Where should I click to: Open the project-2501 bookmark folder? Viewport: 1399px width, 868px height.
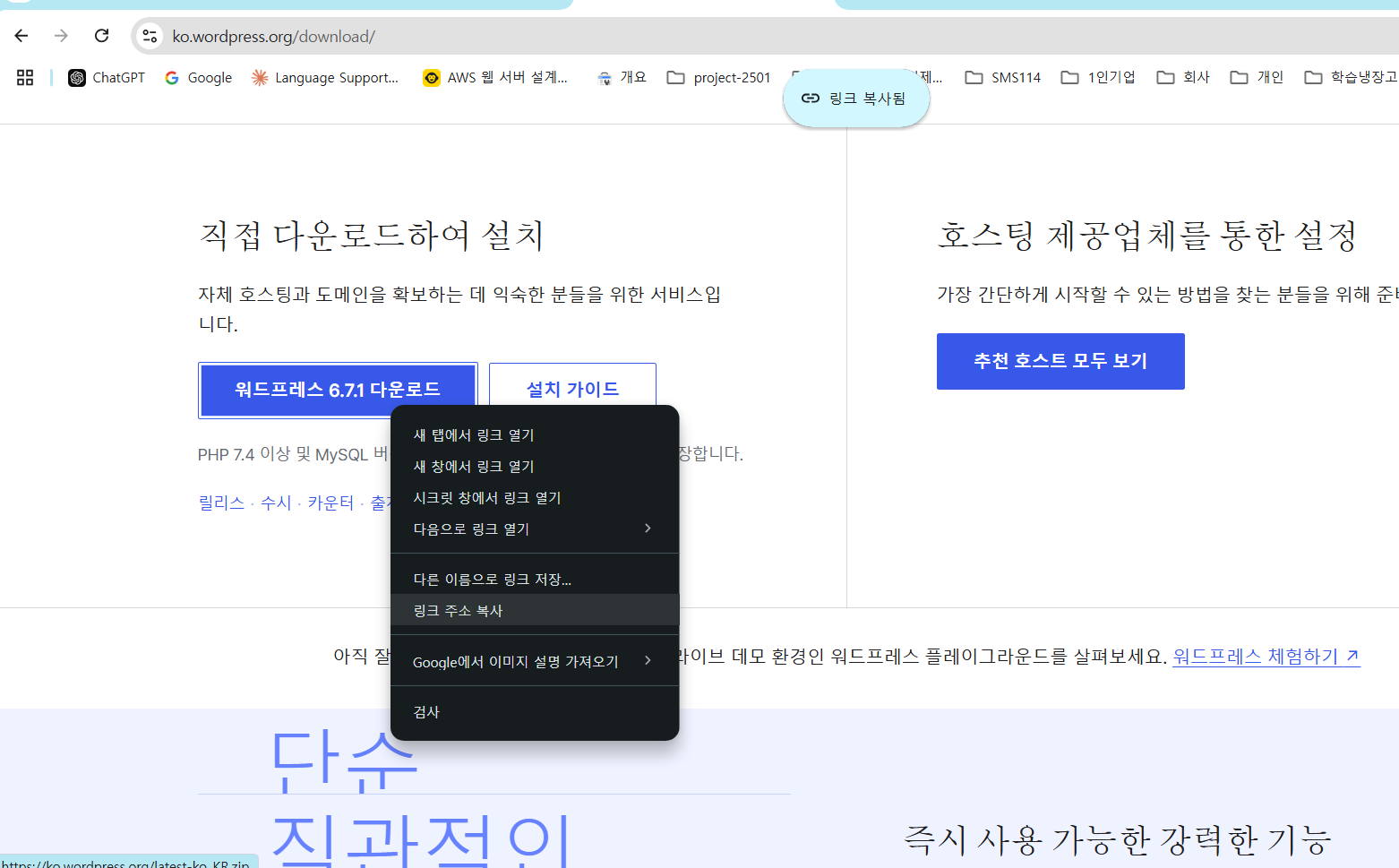coord(719,78)
